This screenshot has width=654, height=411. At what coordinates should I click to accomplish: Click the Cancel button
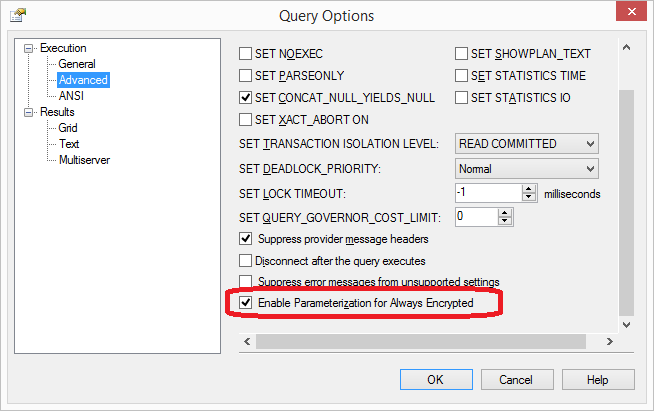pyautogui.click(x=516, y=380)
